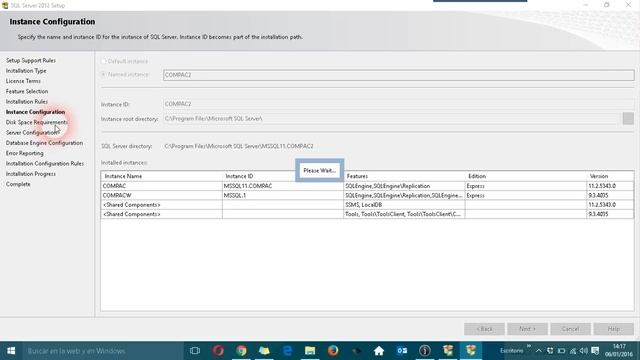Click the Features column header
This screenshot has height=360, width=640.
pyautogui.click(x=404, y=176)
